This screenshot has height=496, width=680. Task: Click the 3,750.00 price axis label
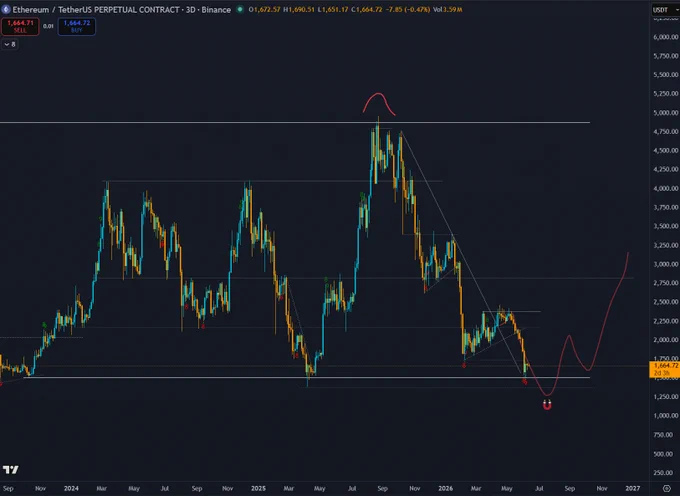(x=666, y=207)
